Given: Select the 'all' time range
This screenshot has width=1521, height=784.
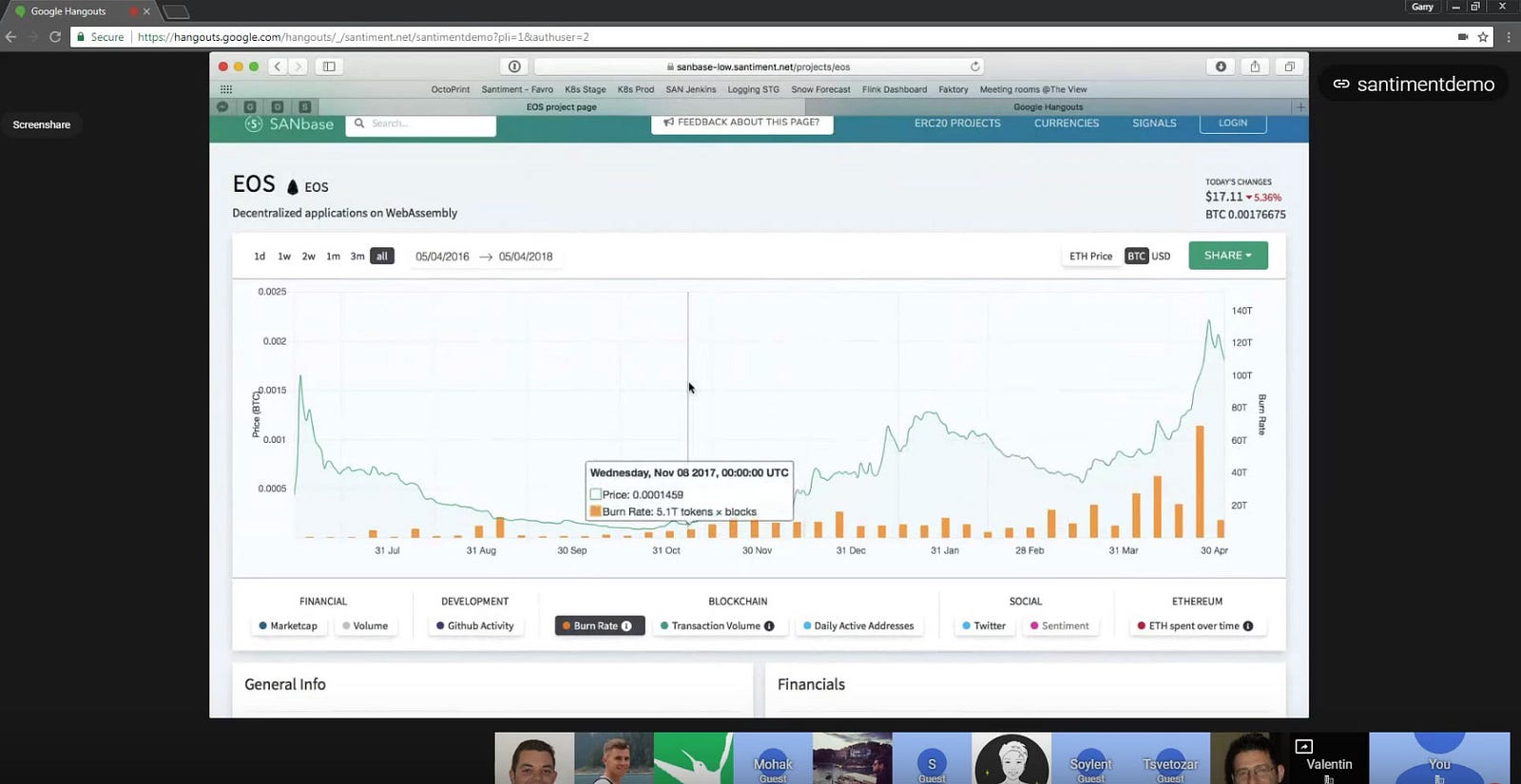Looking at the screenshot, I should point(382,257).
